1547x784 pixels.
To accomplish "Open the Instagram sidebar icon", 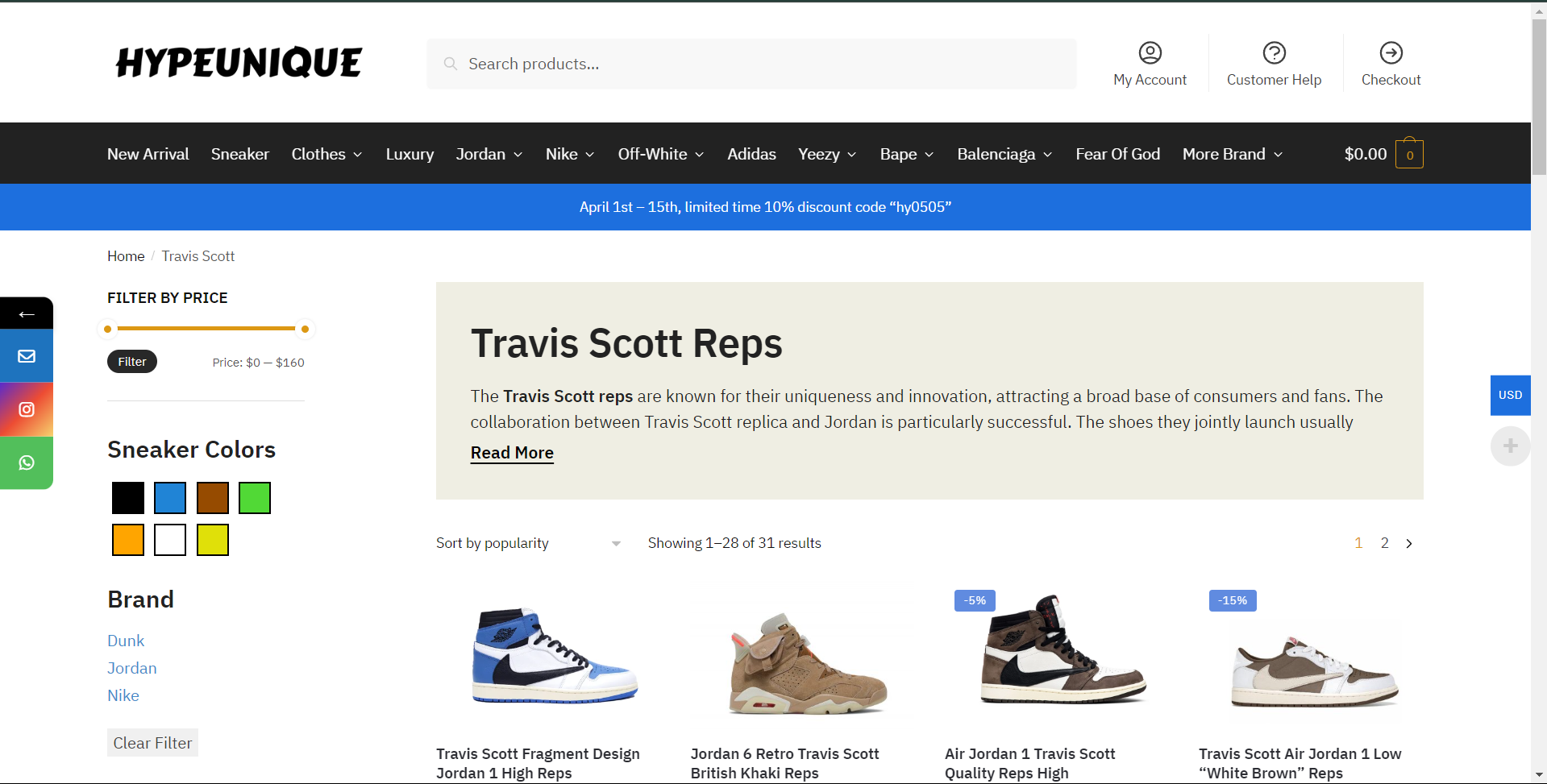I will [x=27, y=409].
